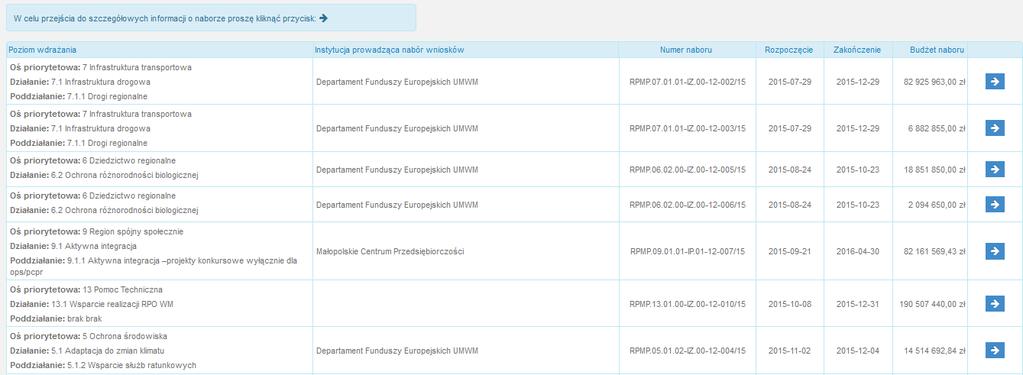Open details for call RPMP.07.01.01-IZ.00-12-003/15
Image resolution: width=1023 pixels, height=375 pixels.
[994, 128]
